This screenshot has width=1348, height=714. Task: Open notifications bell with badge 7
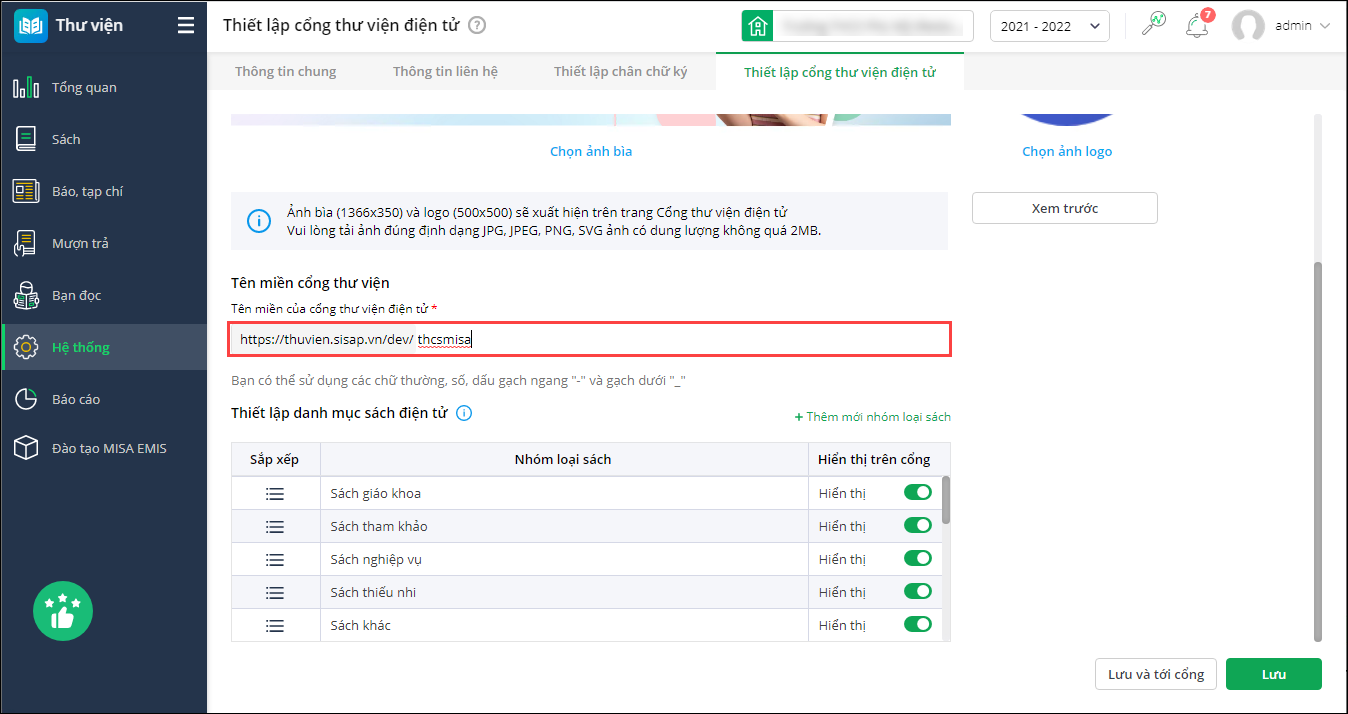click(1197, 25)
